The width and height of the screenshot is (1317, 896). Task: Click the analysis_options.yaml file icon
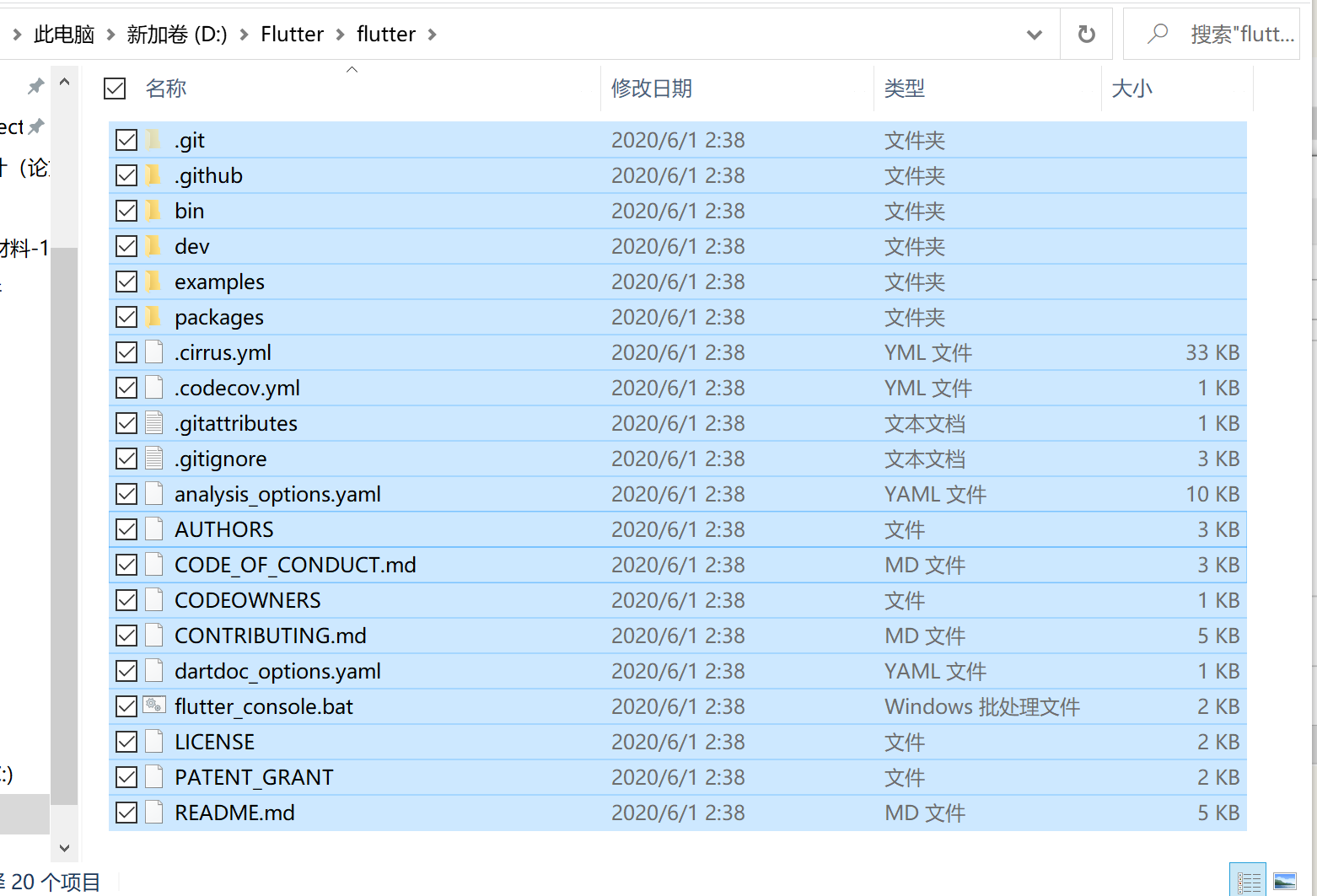pos(153,494)
